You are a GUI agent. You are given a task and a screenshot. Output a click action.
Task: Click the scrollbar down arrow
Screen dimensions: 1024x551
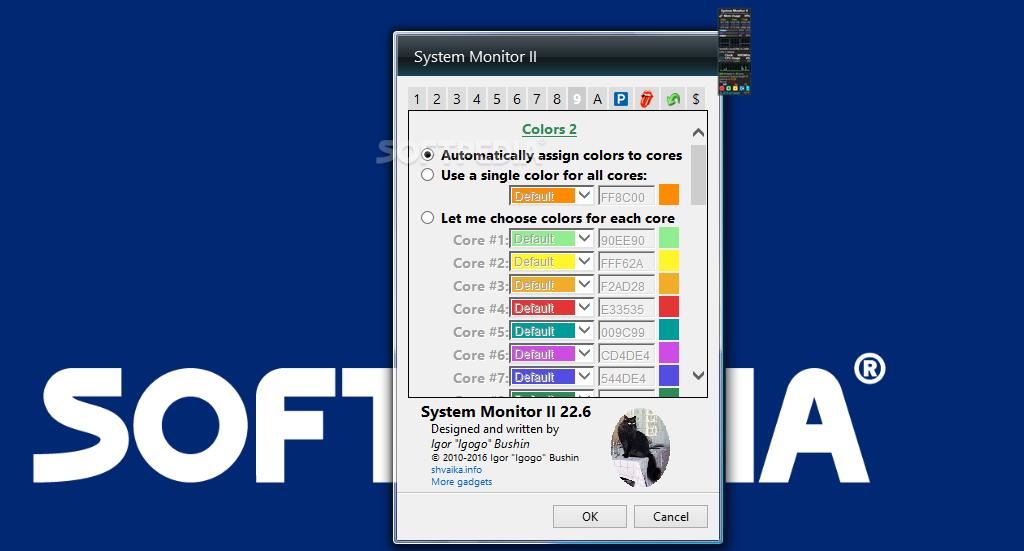click(x=698, y=375)
